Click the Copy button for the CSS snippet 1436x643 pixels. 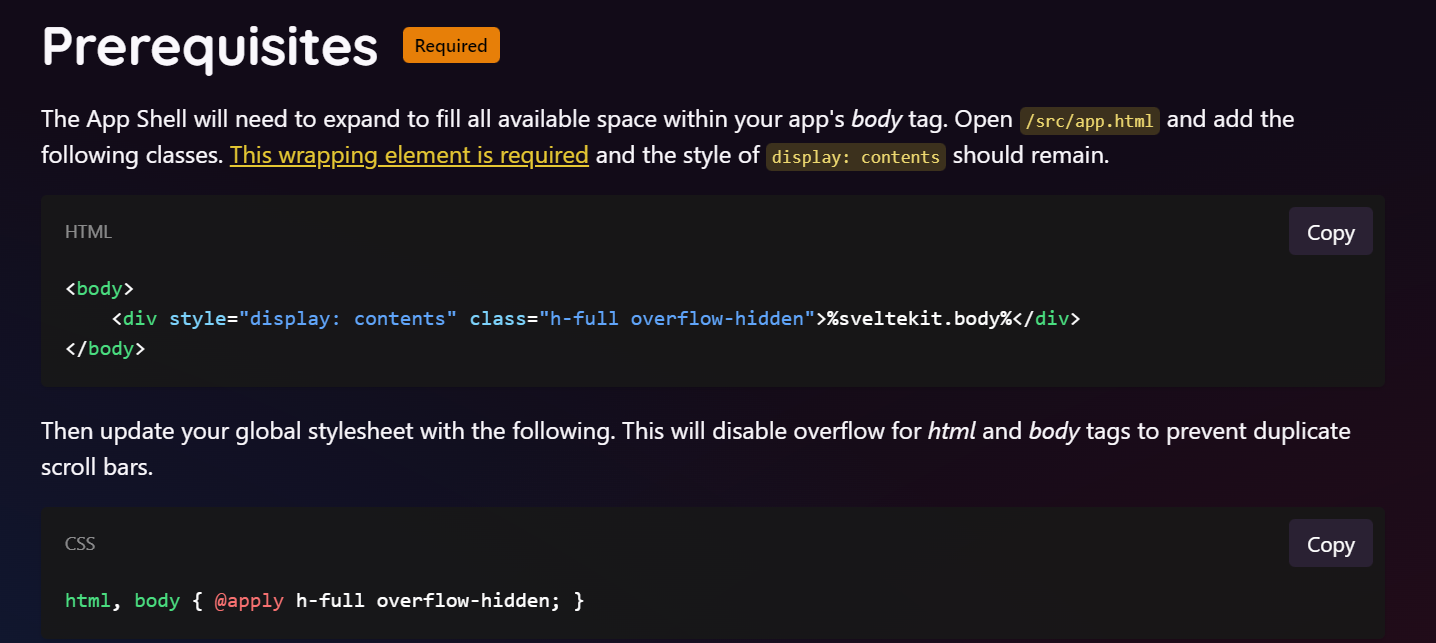click(1330, 543)
